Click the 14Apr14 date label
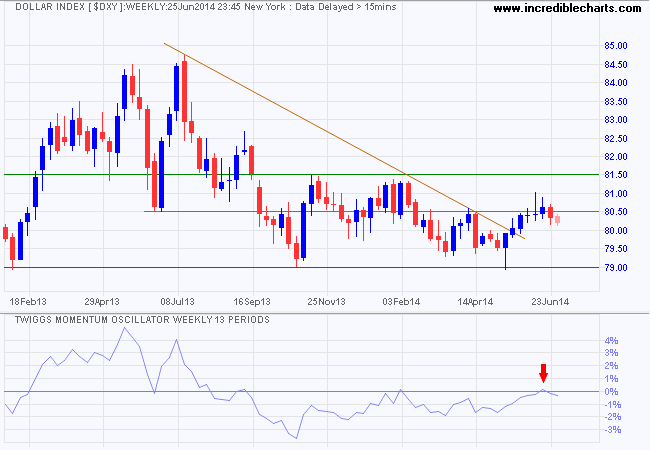 [x=475, y=302]
